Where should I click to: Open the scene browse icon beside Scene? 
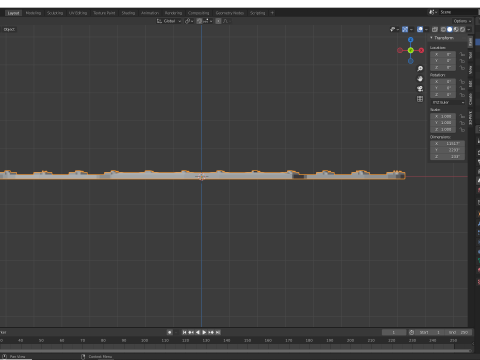coord(433,12)
